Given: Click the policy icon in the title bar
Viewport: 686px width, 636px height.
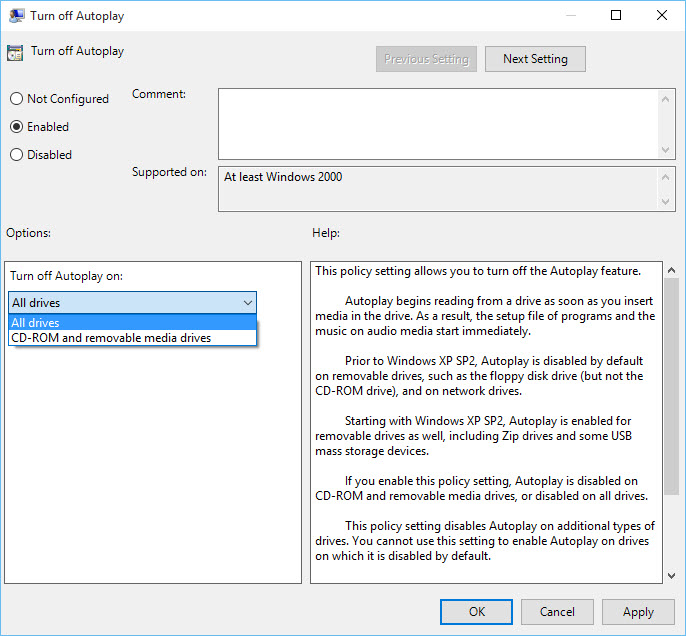Looking at the screenshot, I should coord(14,16).
